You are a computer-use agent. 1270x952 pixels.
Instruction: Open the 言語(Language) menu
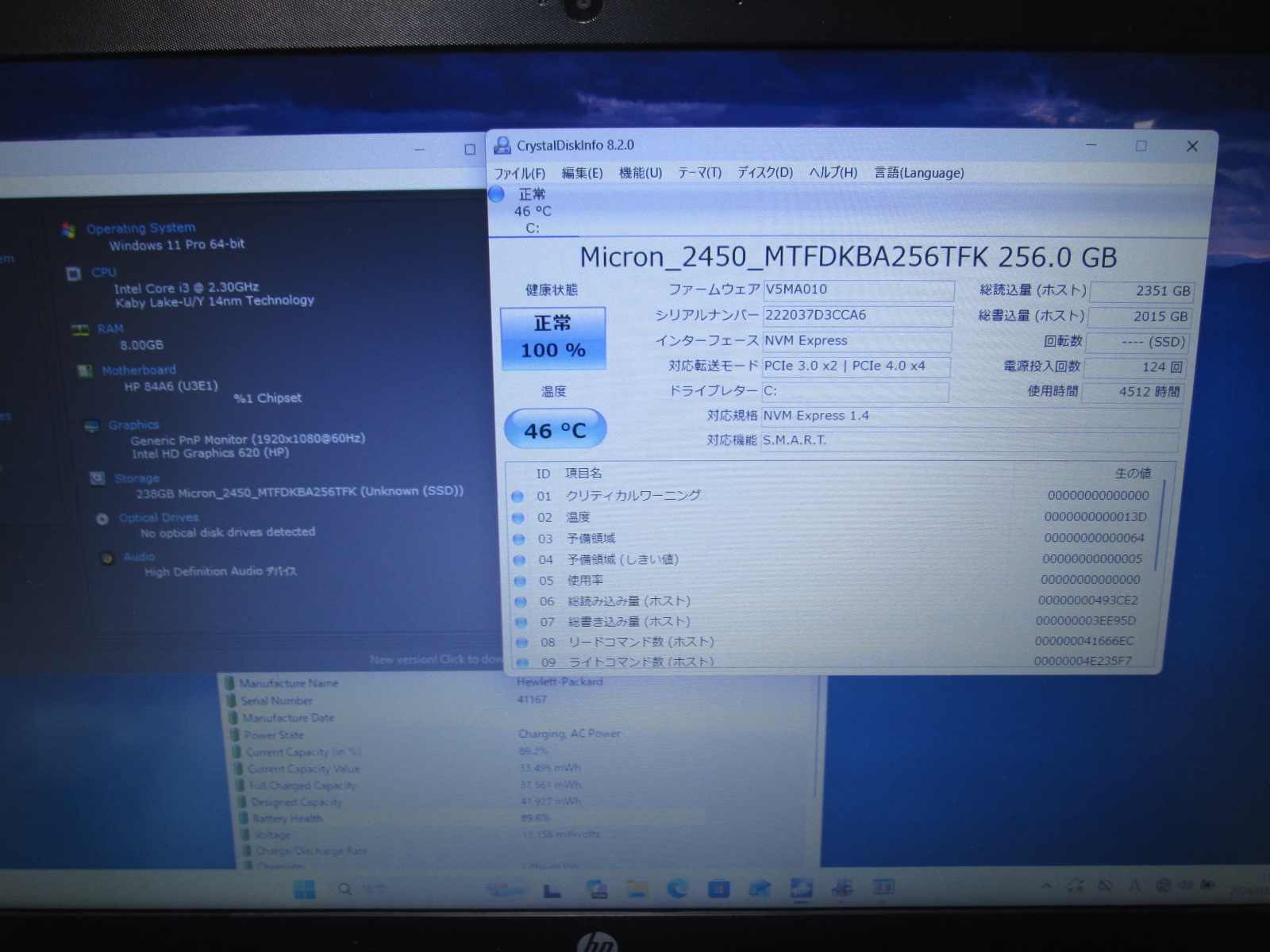pyautogui.click(x=918, y=173)
